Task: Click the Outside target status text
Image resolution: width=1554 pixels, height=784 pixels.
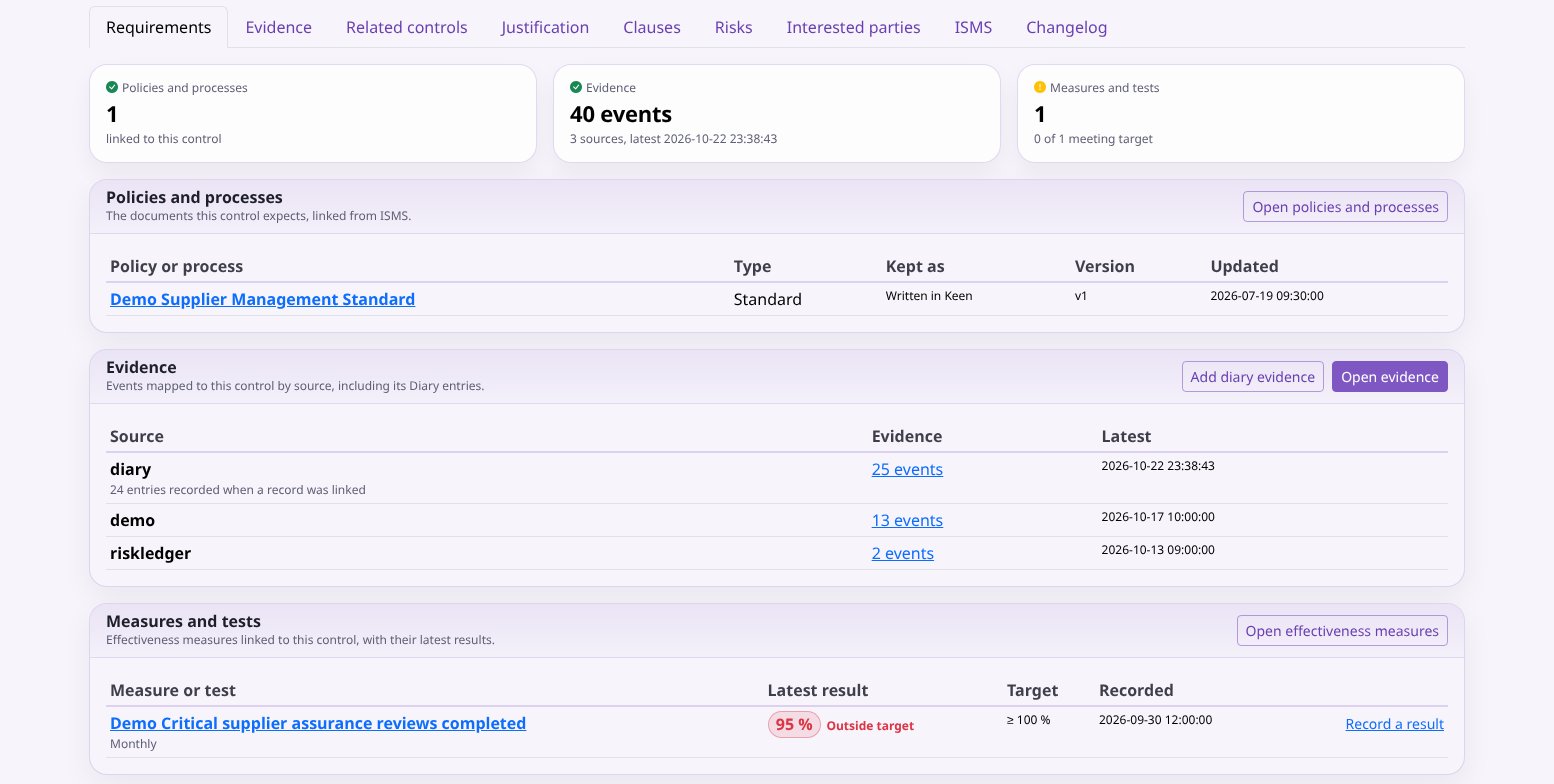Action: point(870,726)
